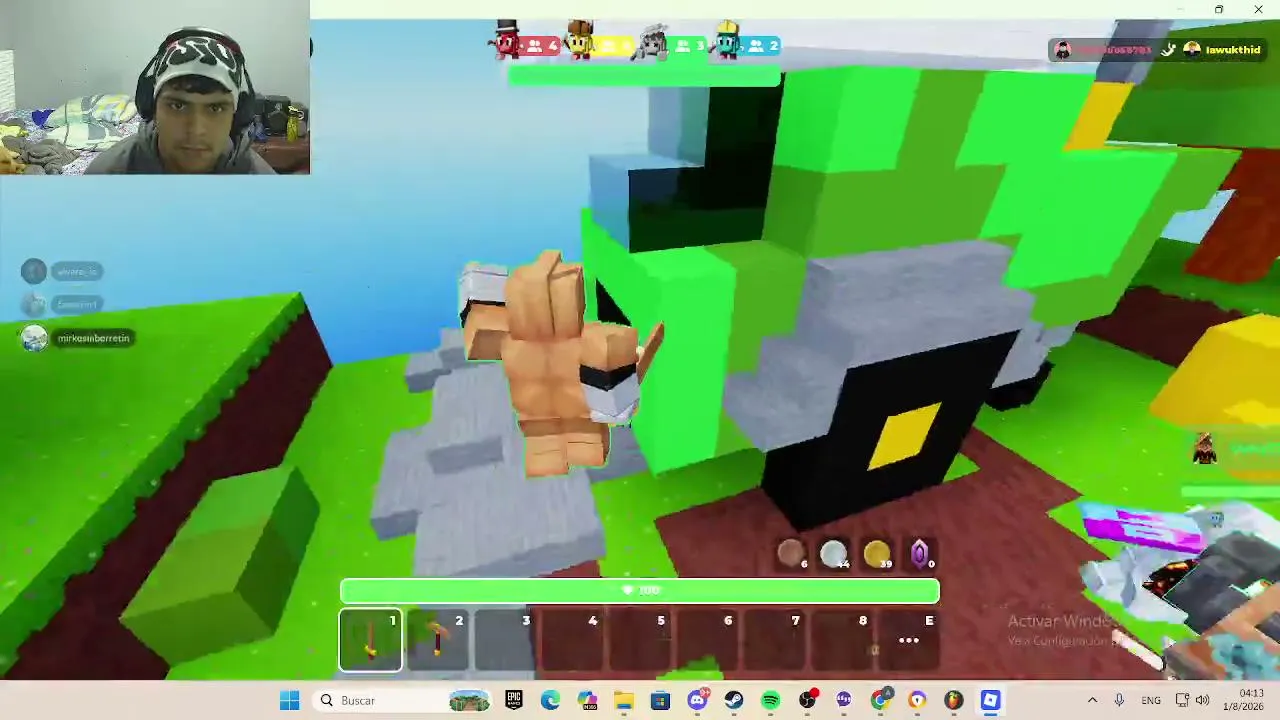Select empty hotbar slot 5
This screenshot has width=1280, height=720.
click(639, 640)
